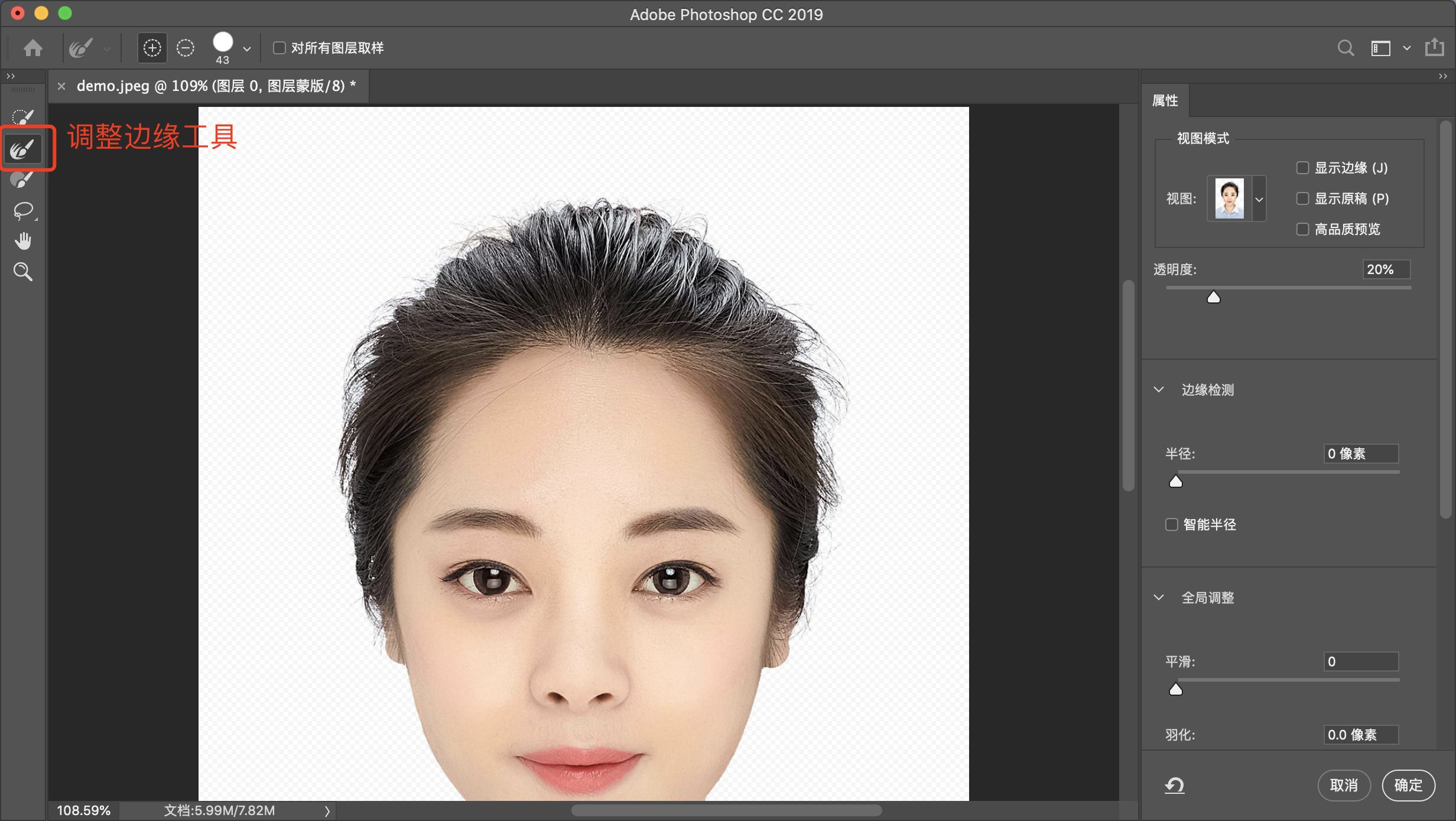Click the macOS yellow minimize button
1456x821 pixels.
click(x=41, y=13)
